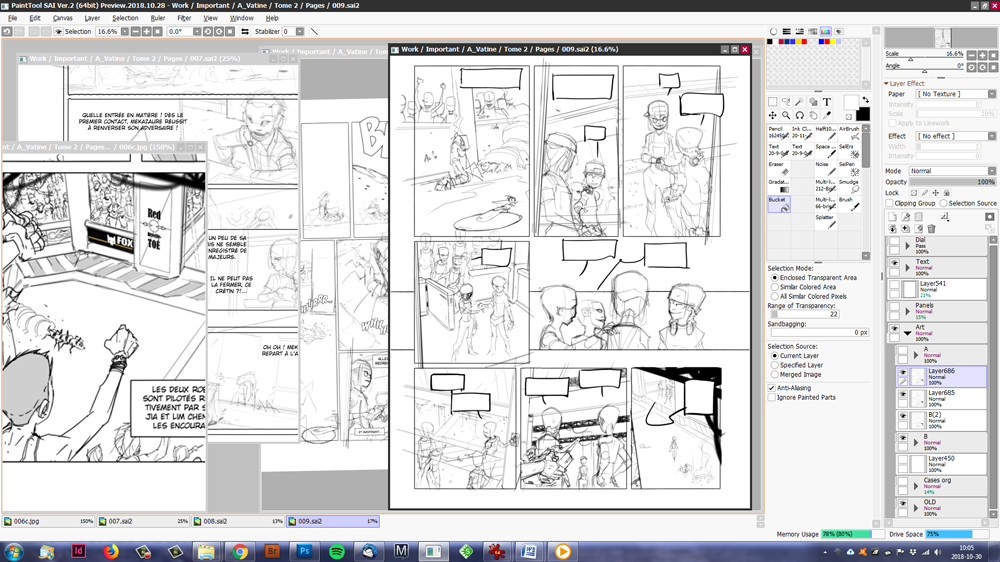Image resolution: width=1000 pixels, height=562 pixels.
Task: Hide the Art layer group
Action: point(895,329)
